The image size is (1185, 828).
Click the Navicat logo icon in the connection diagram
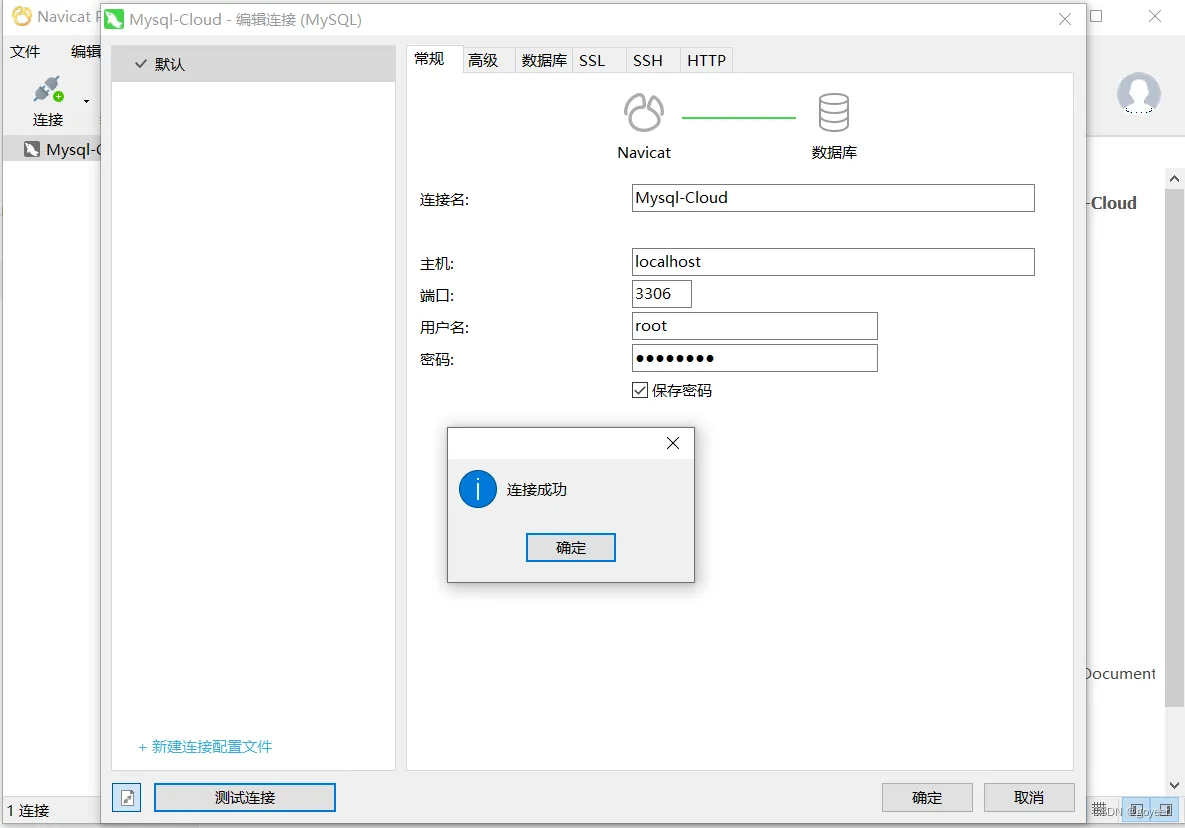point(644,112)
